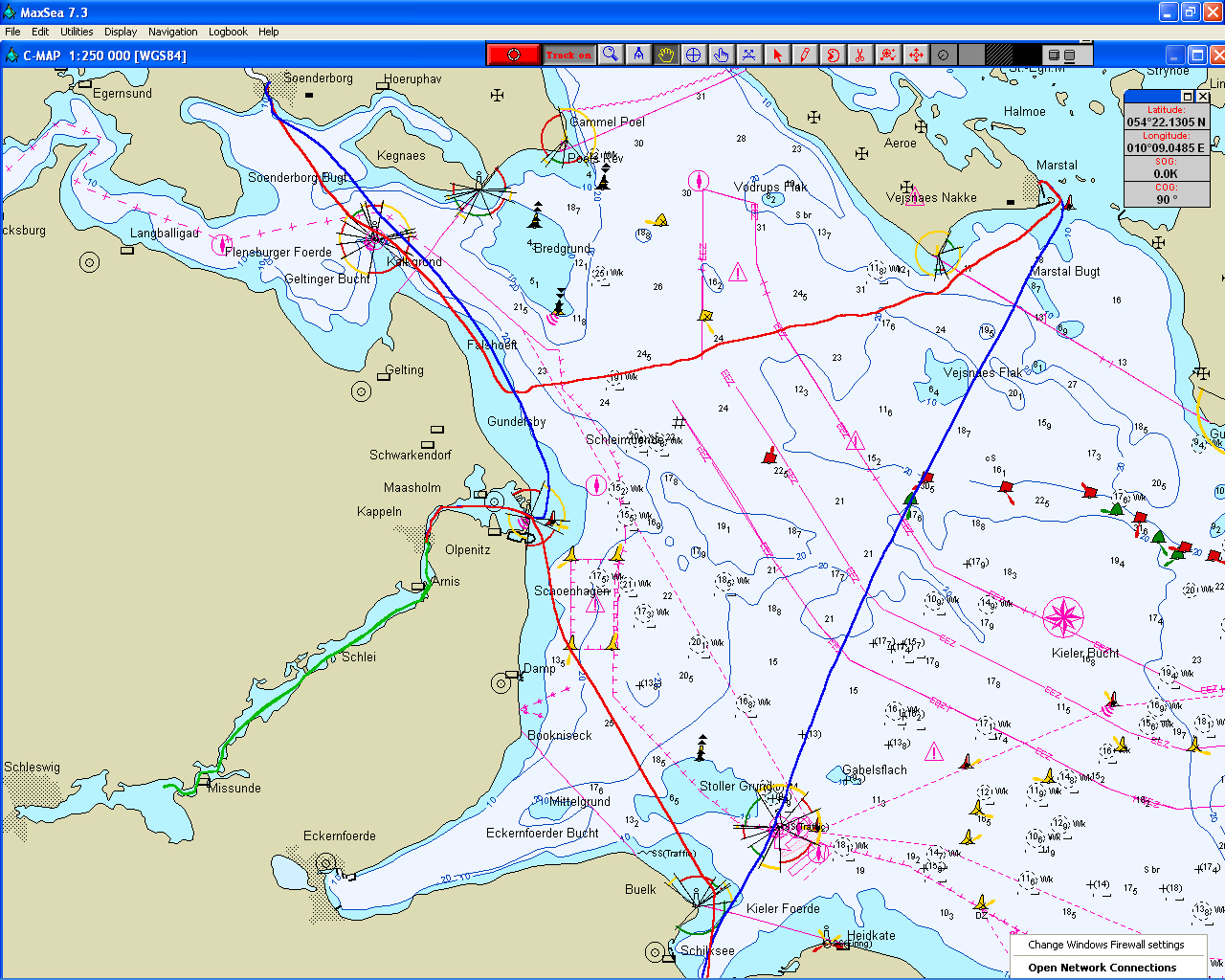Click the COG value 90°

pos(1166,199)
